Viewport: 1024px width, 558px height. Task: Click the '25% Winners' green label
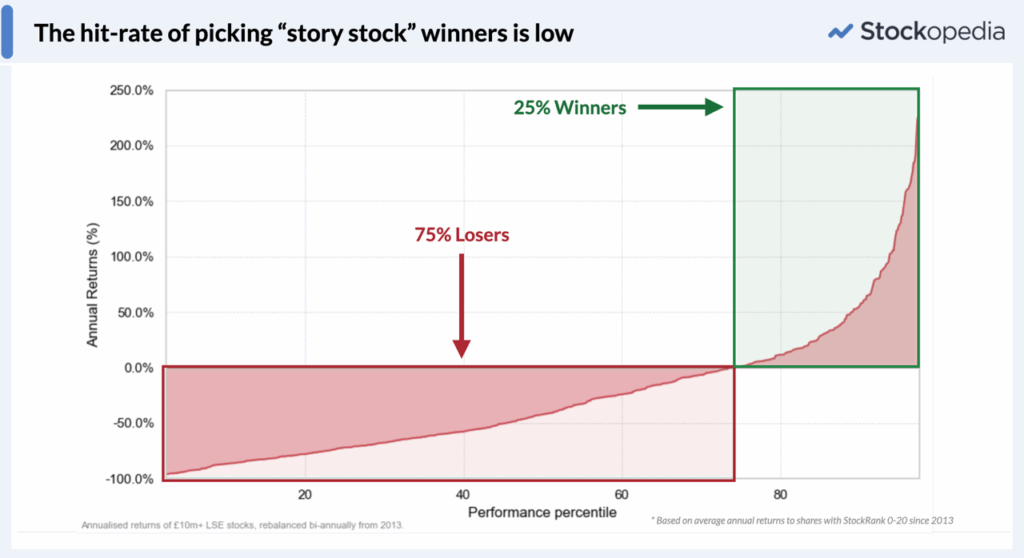(569, 108)
